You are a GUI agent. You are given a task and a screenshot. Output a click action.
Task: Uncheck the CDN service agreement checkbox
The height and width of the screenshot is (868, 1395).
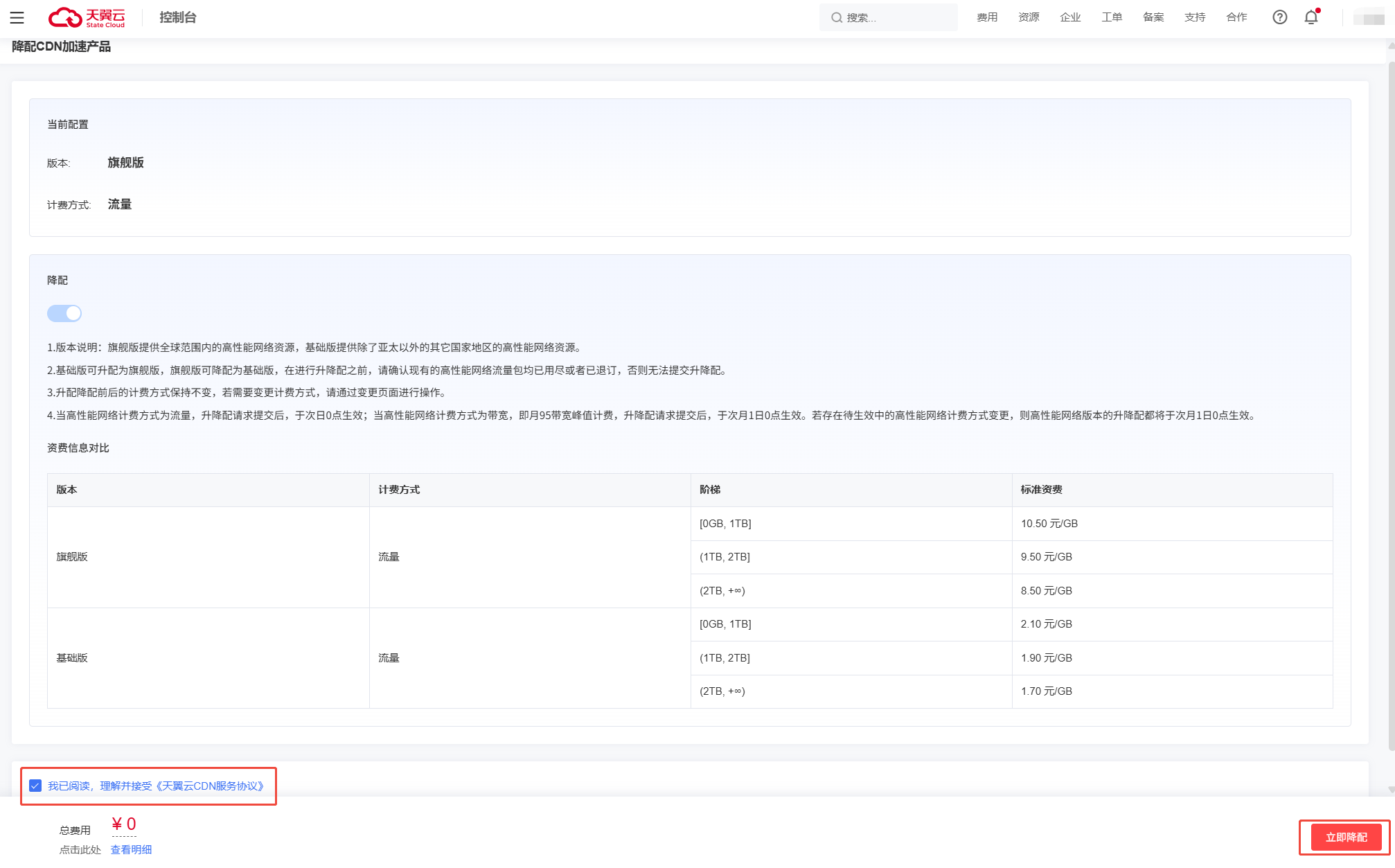tap(35, 786)
